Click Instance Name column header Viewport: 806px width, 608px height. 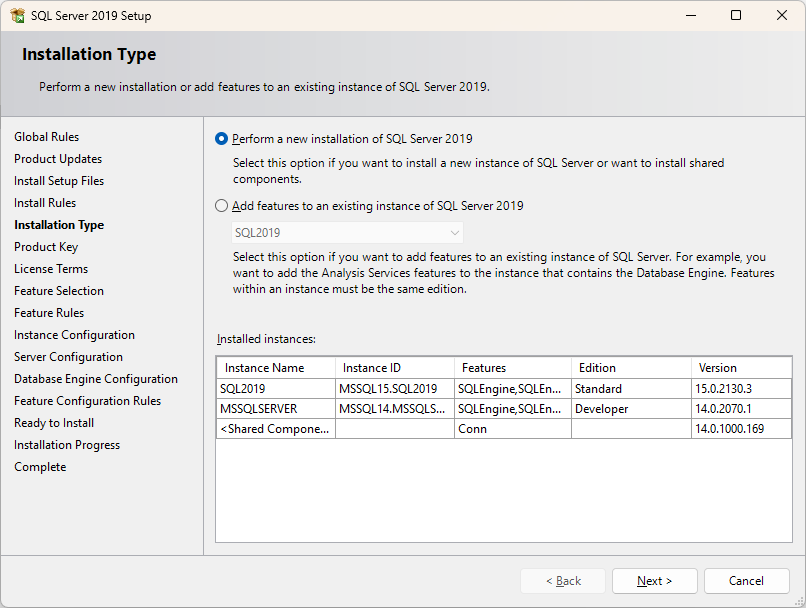(x=276, y=368)
